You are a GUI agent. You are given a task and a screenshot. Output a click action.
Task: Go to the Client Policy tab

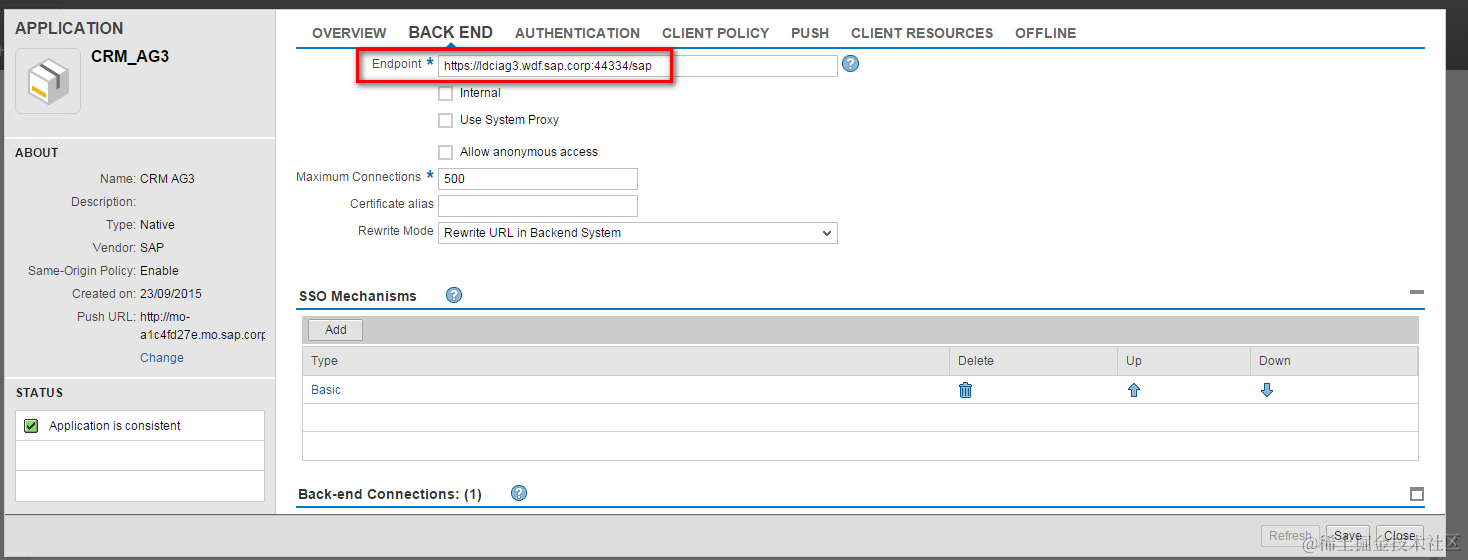tap(715, 33)
